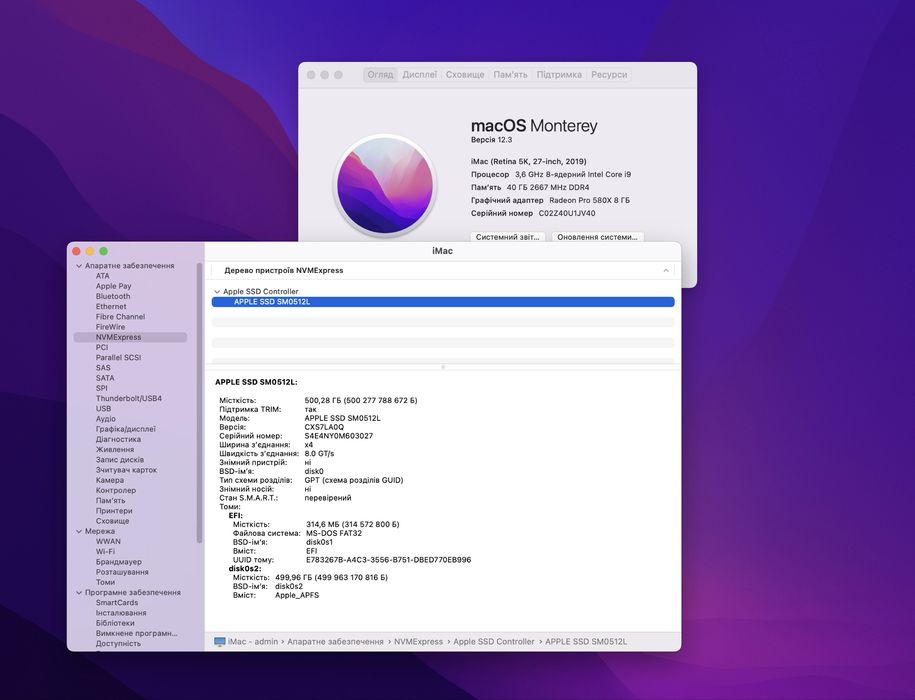Select WWAN under Мережа

pos(108,541)
